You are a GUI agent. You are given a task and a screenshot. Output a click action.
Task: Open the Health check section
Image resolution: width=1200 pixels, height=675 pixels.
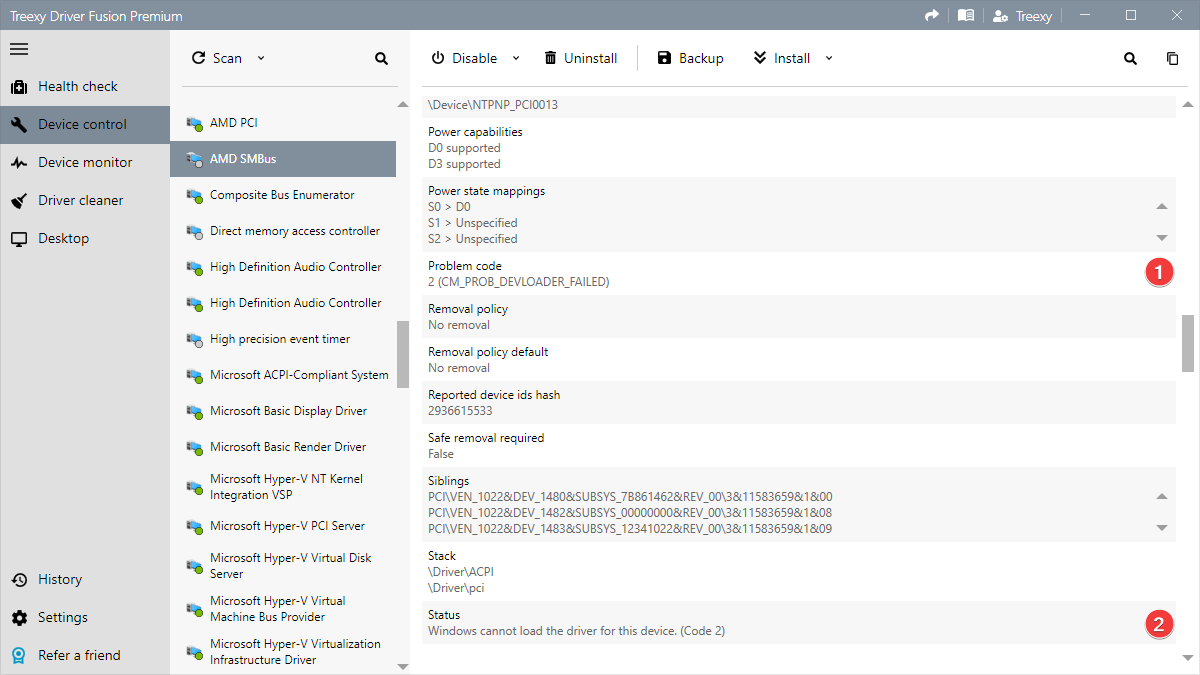(x=77, y=87)
